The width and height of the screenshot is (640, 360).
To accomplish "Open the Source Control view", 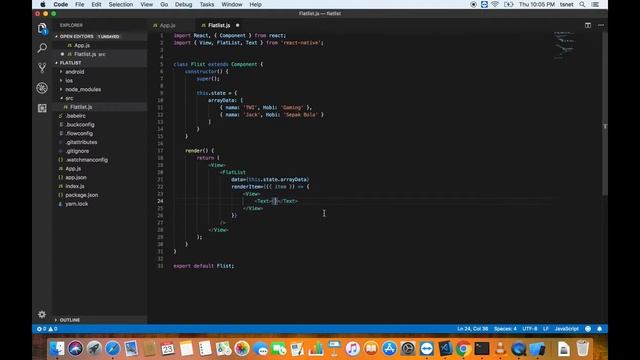I will click(42, 68).
